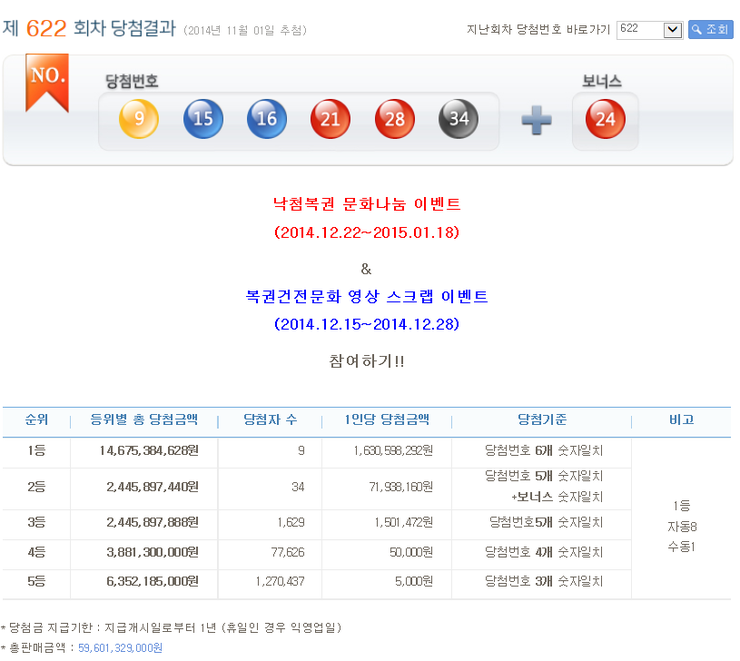Click the 1등 rank cell
740x661 pixels.
pyautogui.click(x=36, y=451)
